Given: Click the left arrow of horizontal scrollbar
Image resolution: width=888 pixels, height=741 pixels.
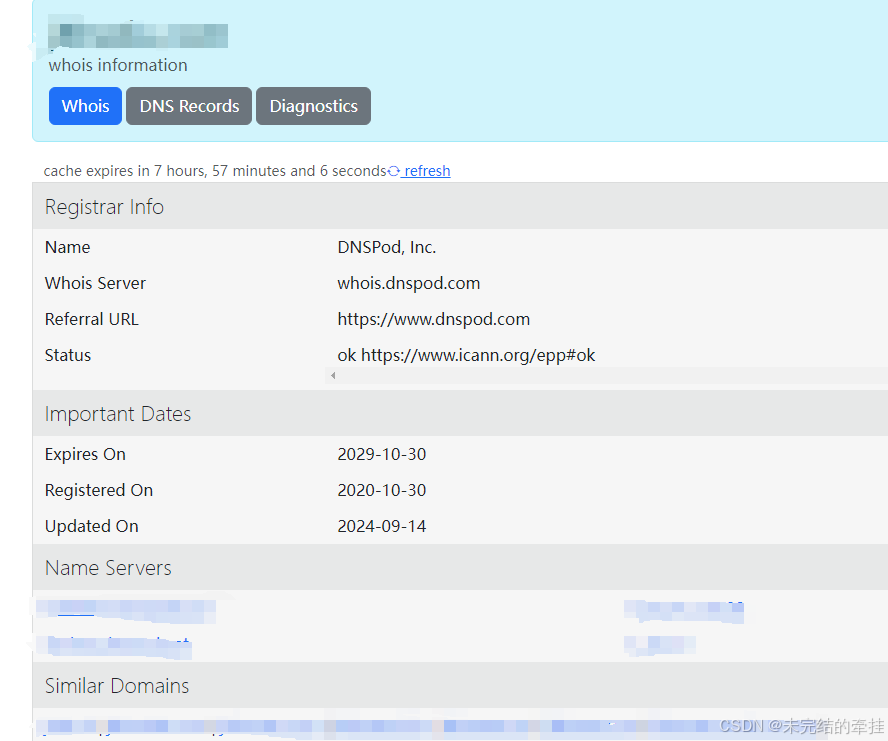Looking at the screenshot, I should pos(333,375).
